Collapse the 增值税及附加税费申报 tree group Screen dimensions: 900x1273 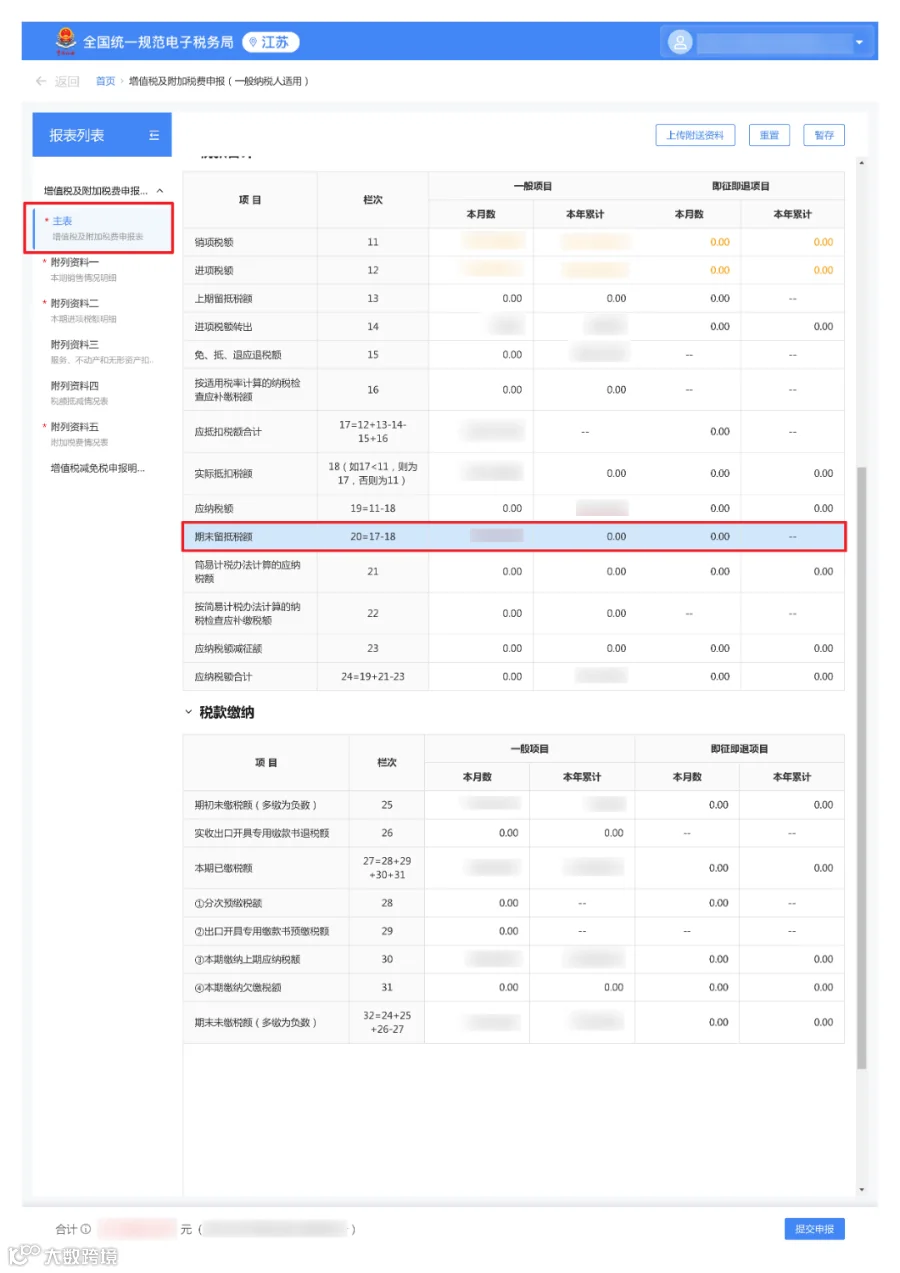pos(160,190)
